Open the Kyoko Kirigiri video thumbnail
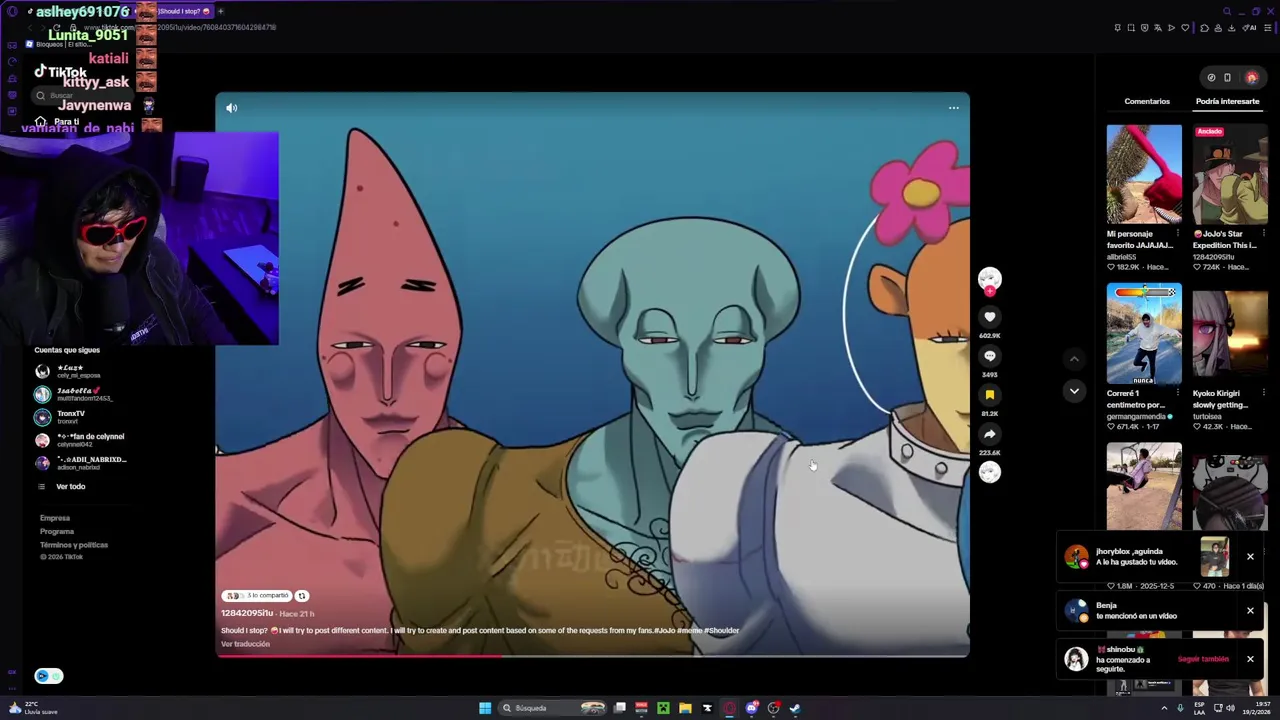The width and height of the screenshot is (1280, 720). (1230, 334)
